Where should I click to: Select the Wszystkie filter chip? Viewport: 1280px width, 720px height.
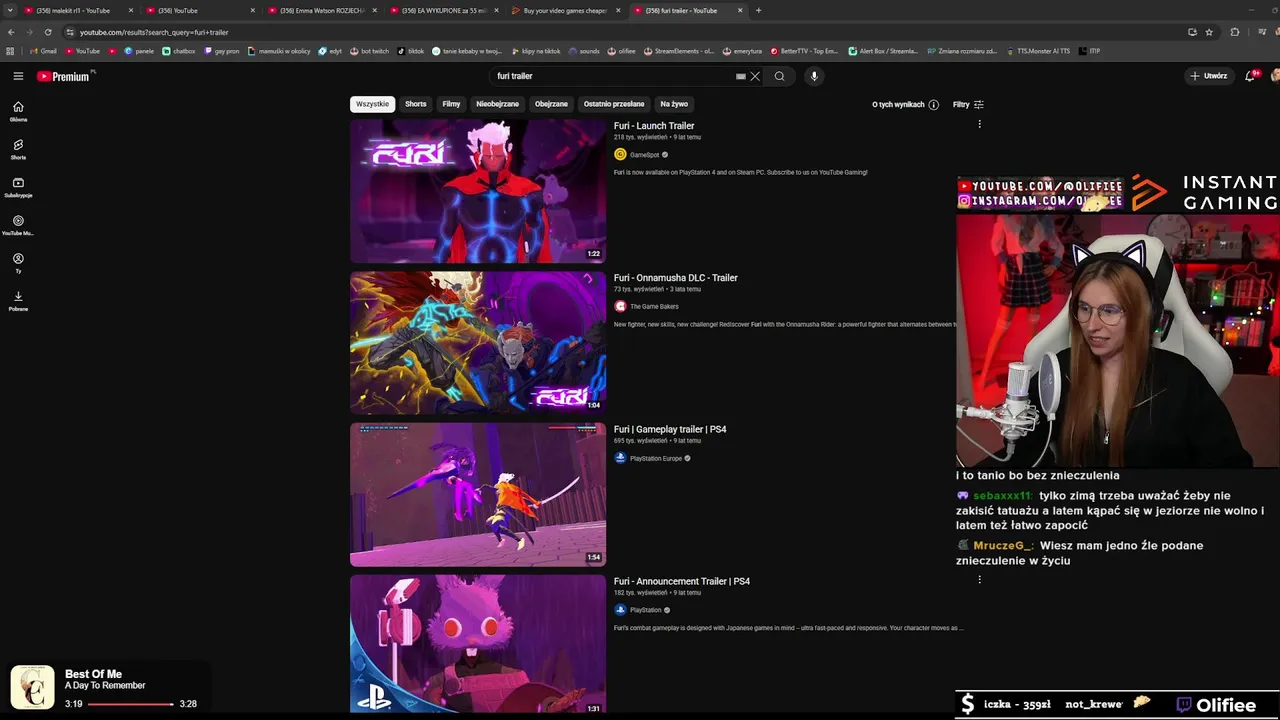pyautogui.click(x=372, y=104)
